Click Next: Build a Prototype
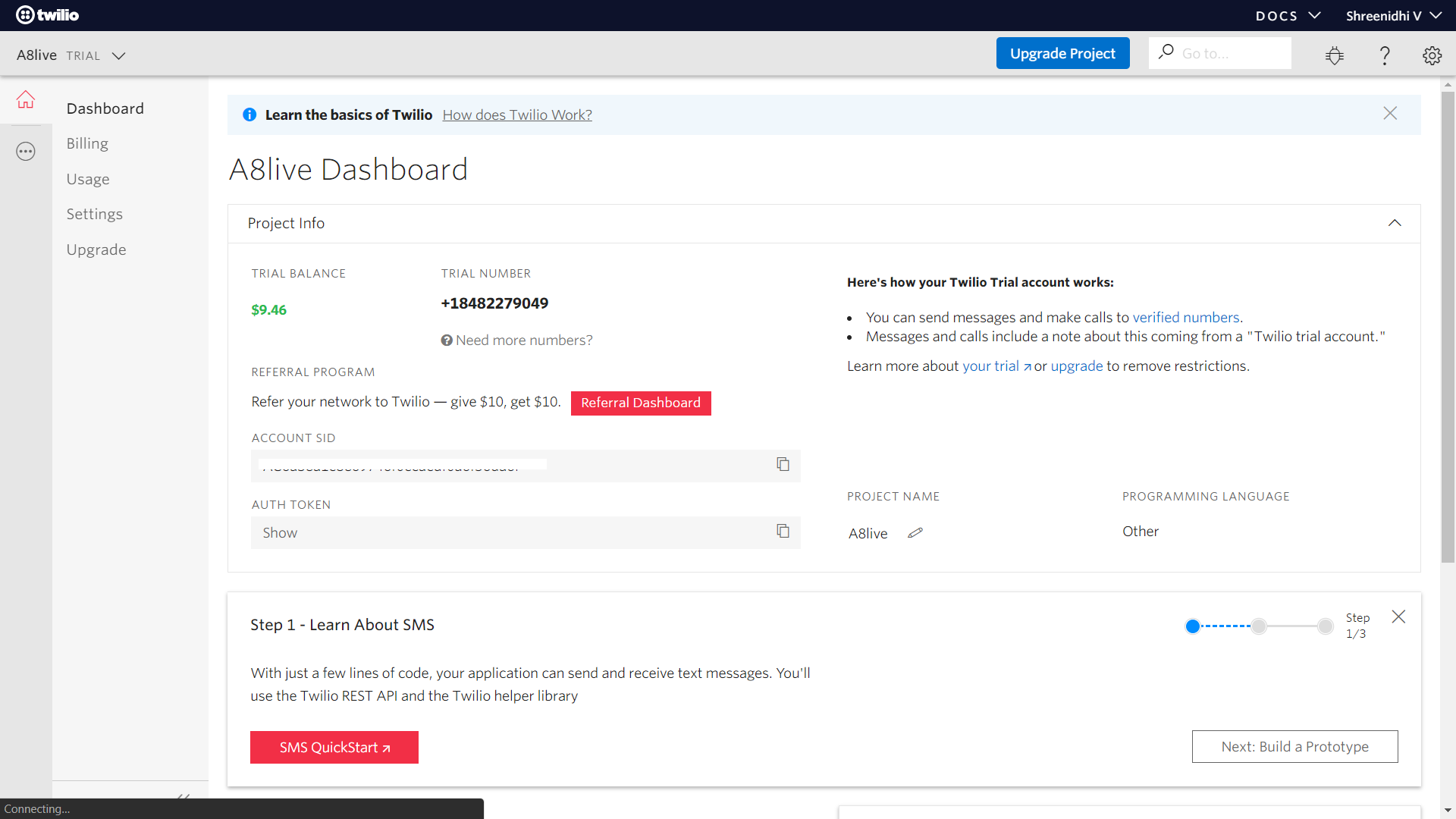Viewport: 1456px width, 819px height. coord(1294,746)
